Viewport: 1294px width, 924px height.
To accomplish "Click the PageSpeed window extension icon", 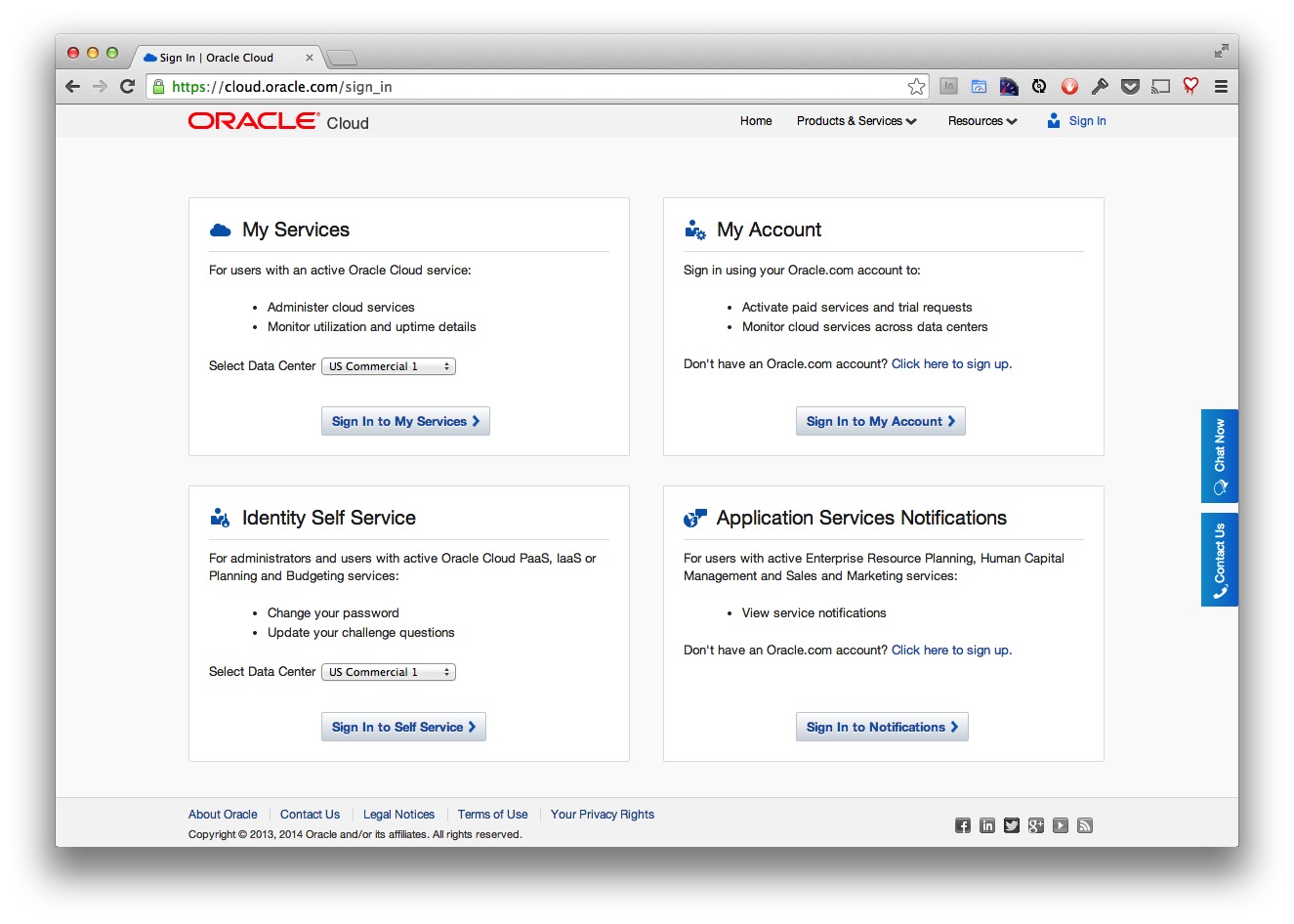I will (979, 86).
